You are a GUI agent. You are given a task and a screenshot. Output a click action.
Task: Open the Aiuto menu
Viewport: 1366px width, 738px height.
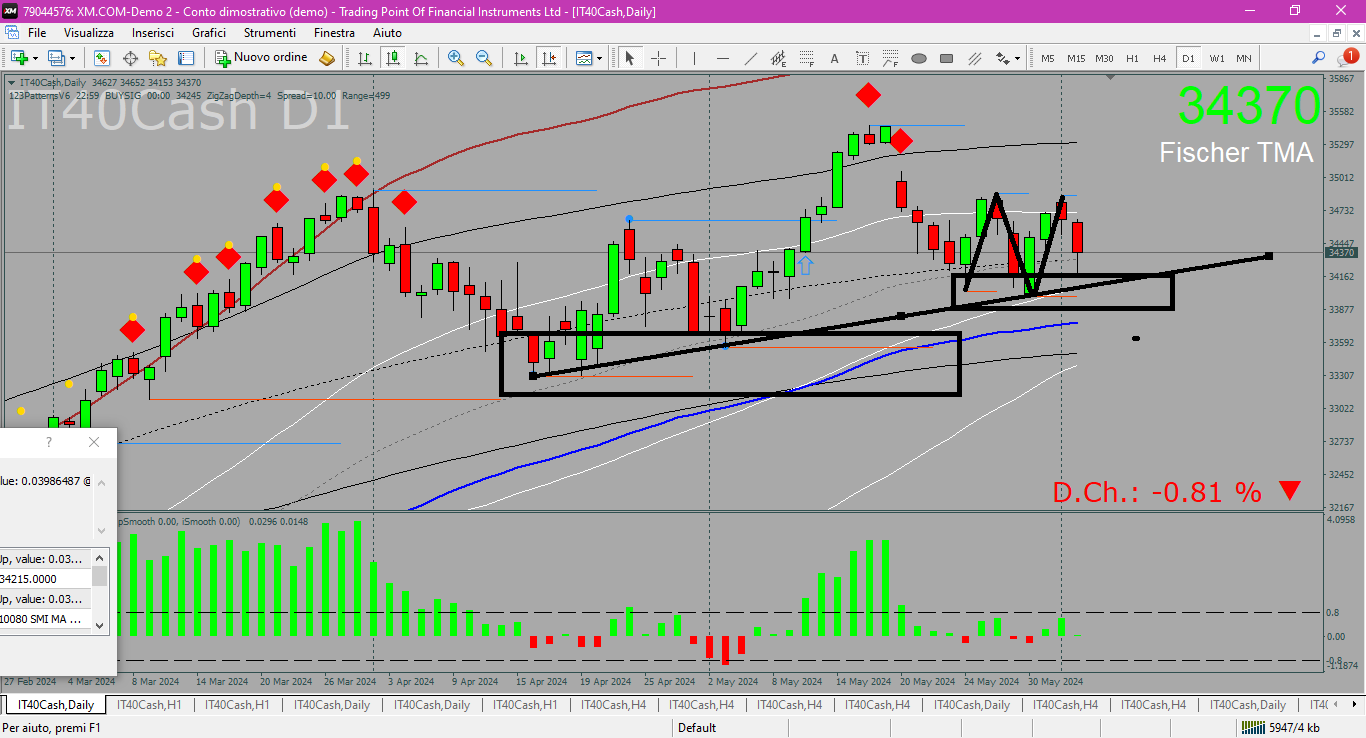(387, 33)
